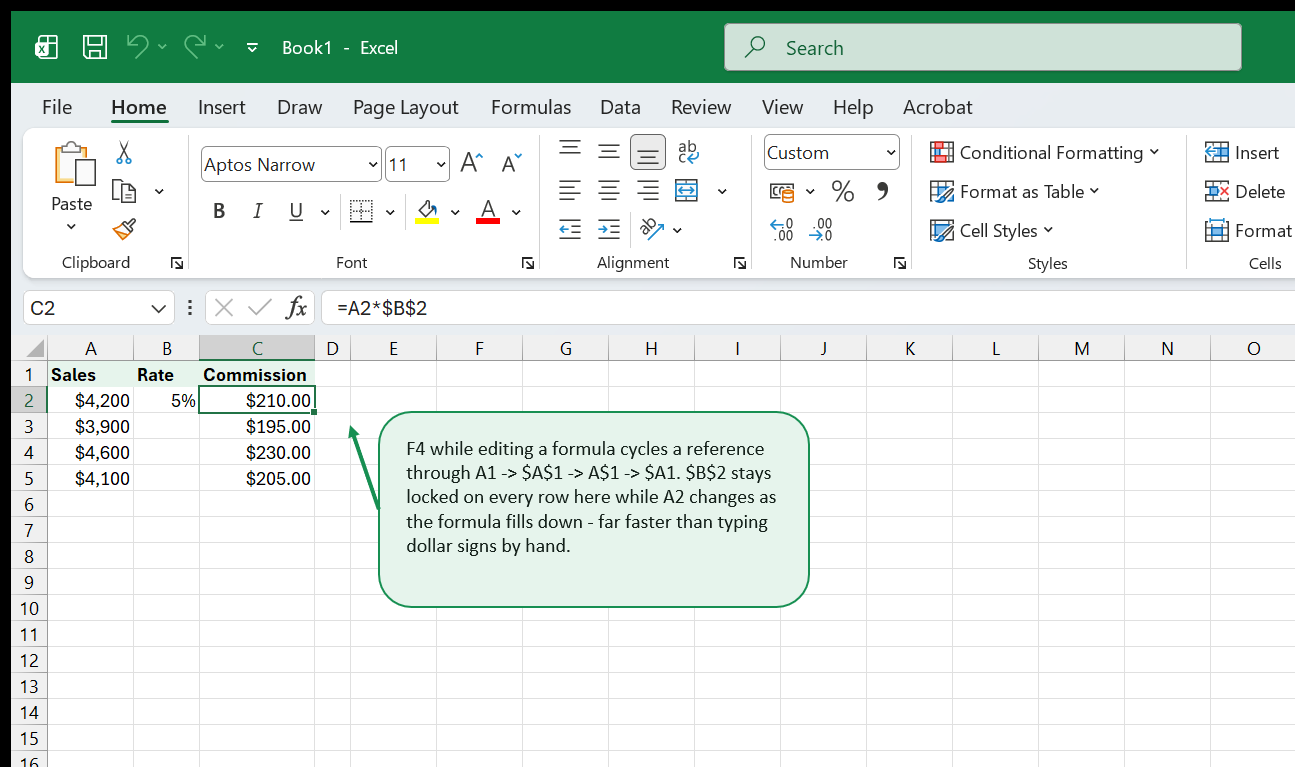Click the Copy icon in Clipboard group

[x=124, y=191]
